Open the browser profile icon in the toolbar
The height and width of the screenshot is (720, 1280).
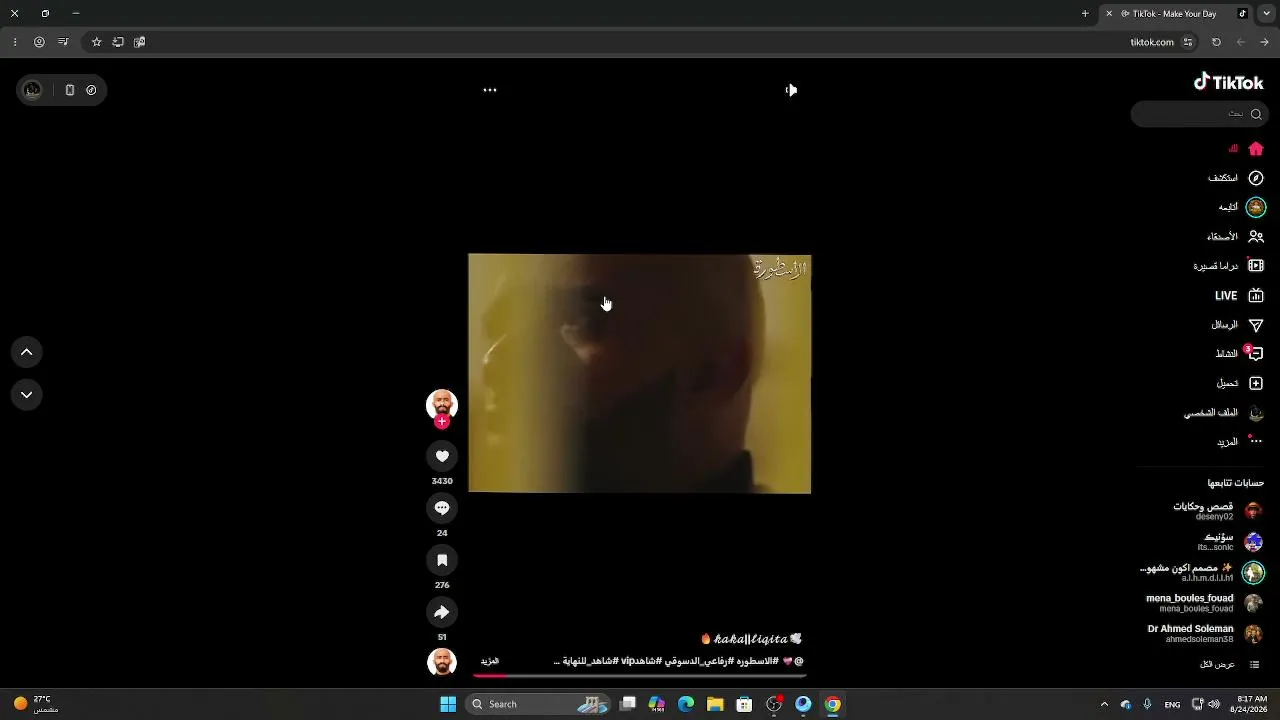pyautogui.click(x=39, y=42)
